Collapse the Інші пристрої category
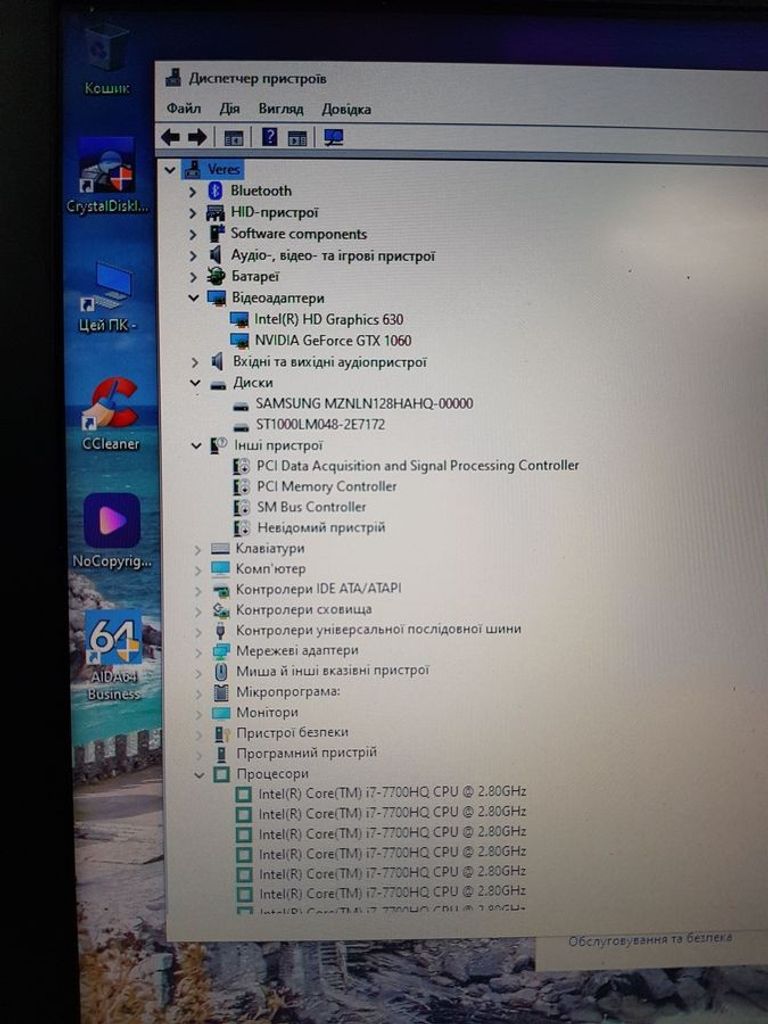768x1024 pixels. click(x=196, y=445)
